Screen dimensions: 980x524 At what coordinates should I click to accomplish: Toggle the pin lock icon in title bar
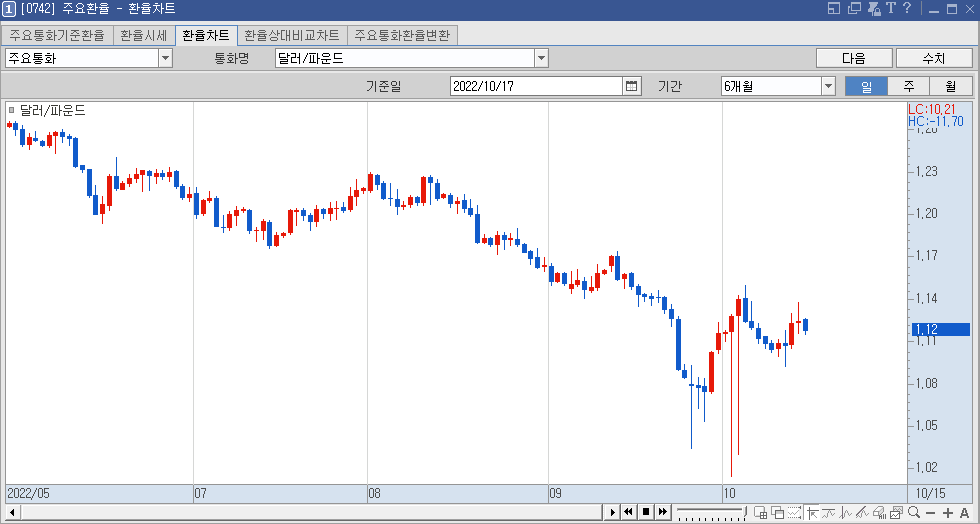coord(874,8)
